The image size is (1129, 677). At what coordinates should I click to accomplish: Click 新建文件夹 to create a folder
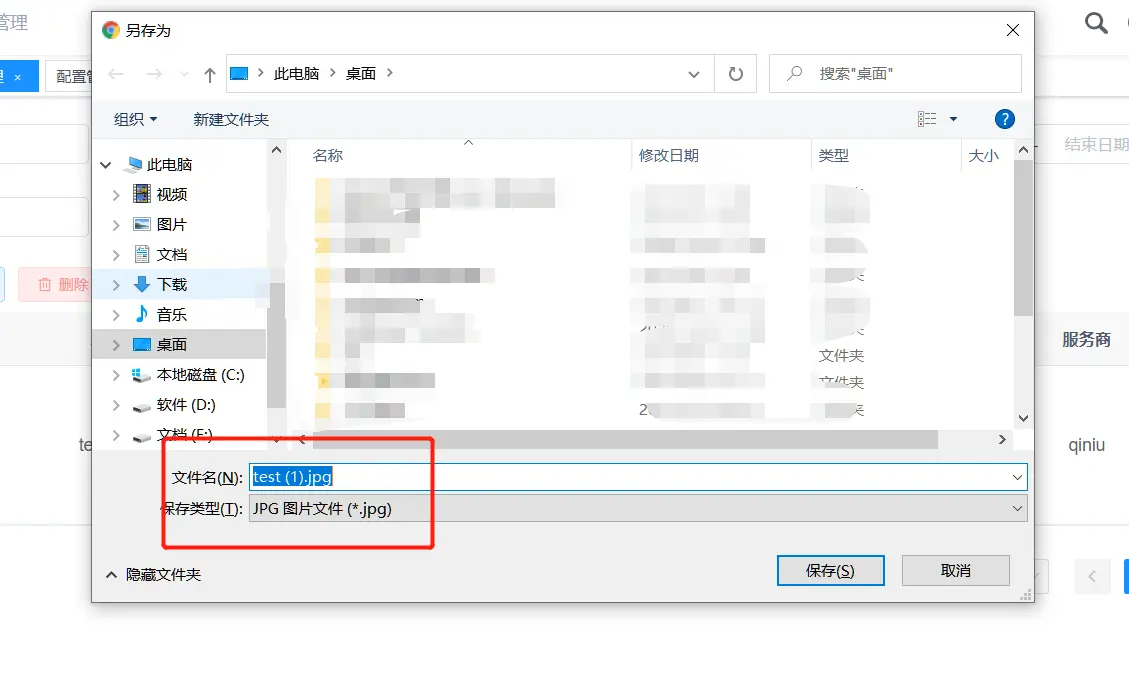[x=230, y=120]
